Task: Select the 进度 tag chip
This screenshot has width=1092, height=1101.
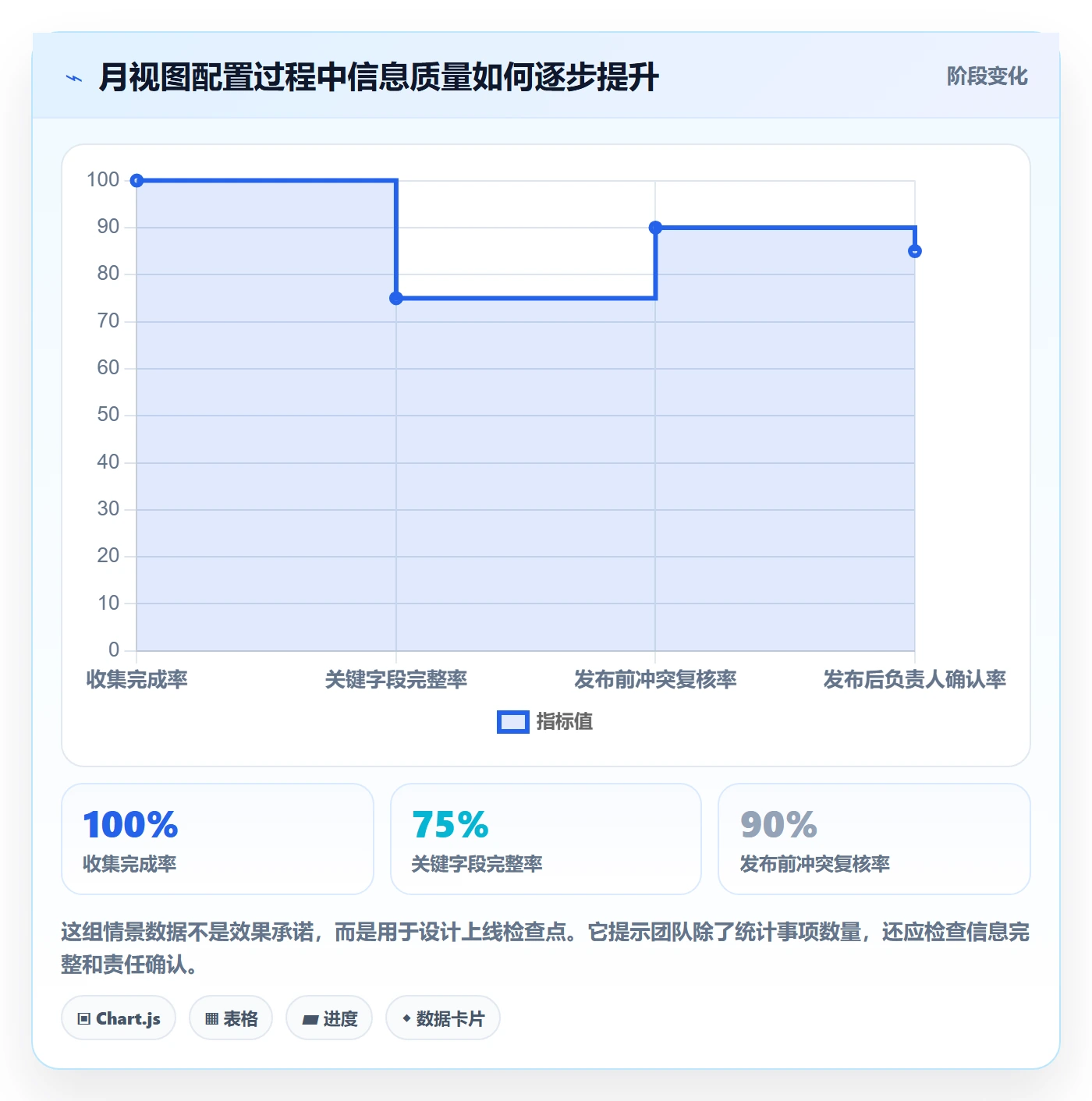Action: [329, 1018]
